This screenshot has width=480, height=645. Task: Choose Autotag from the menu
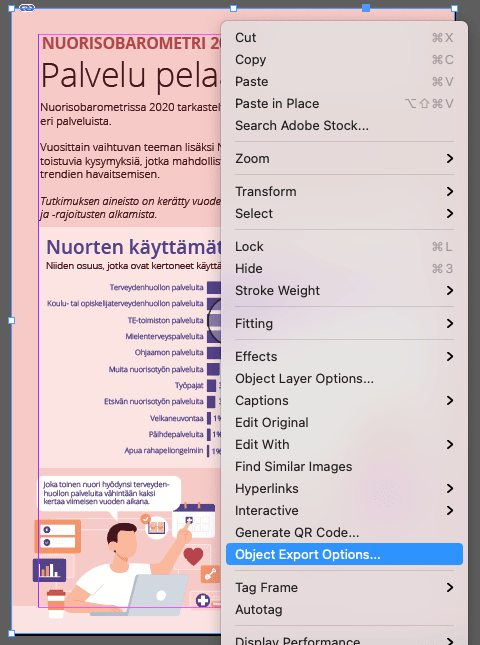344,610
